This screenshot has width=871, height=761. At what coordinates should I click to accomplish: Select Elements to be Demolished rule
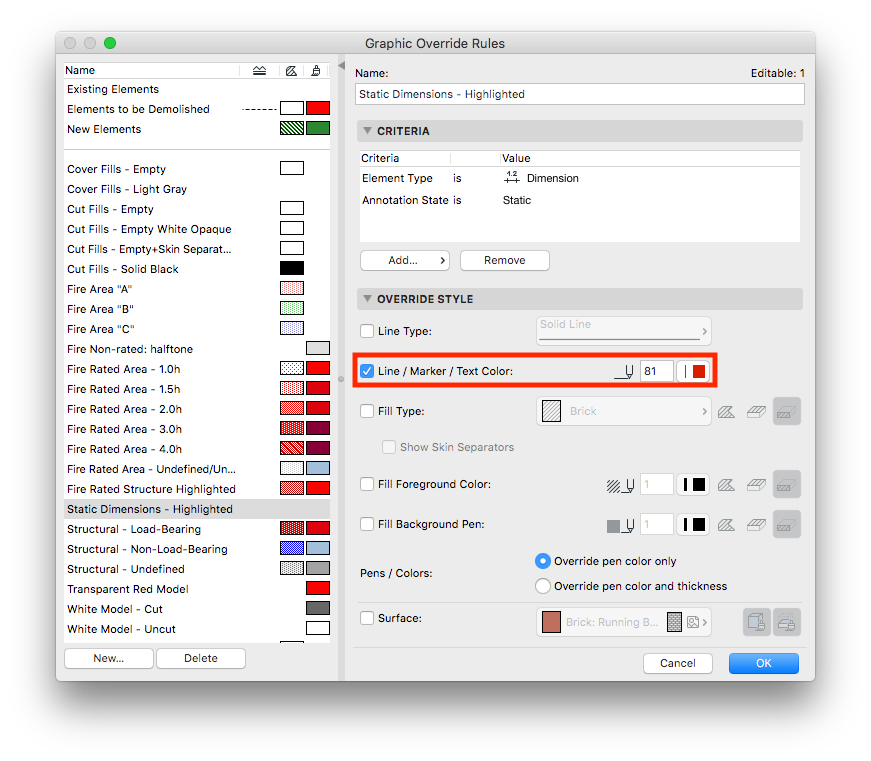click(197, 109)
